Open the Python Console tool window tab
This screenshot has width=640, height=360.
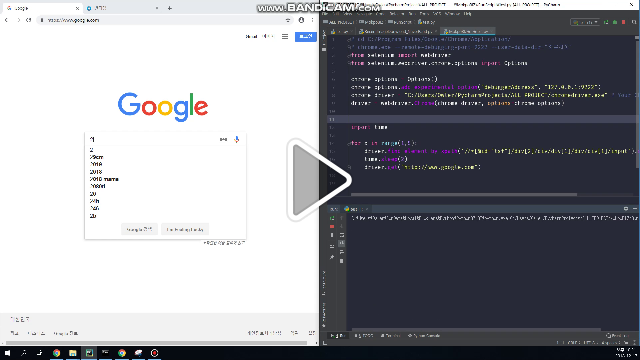424,336
